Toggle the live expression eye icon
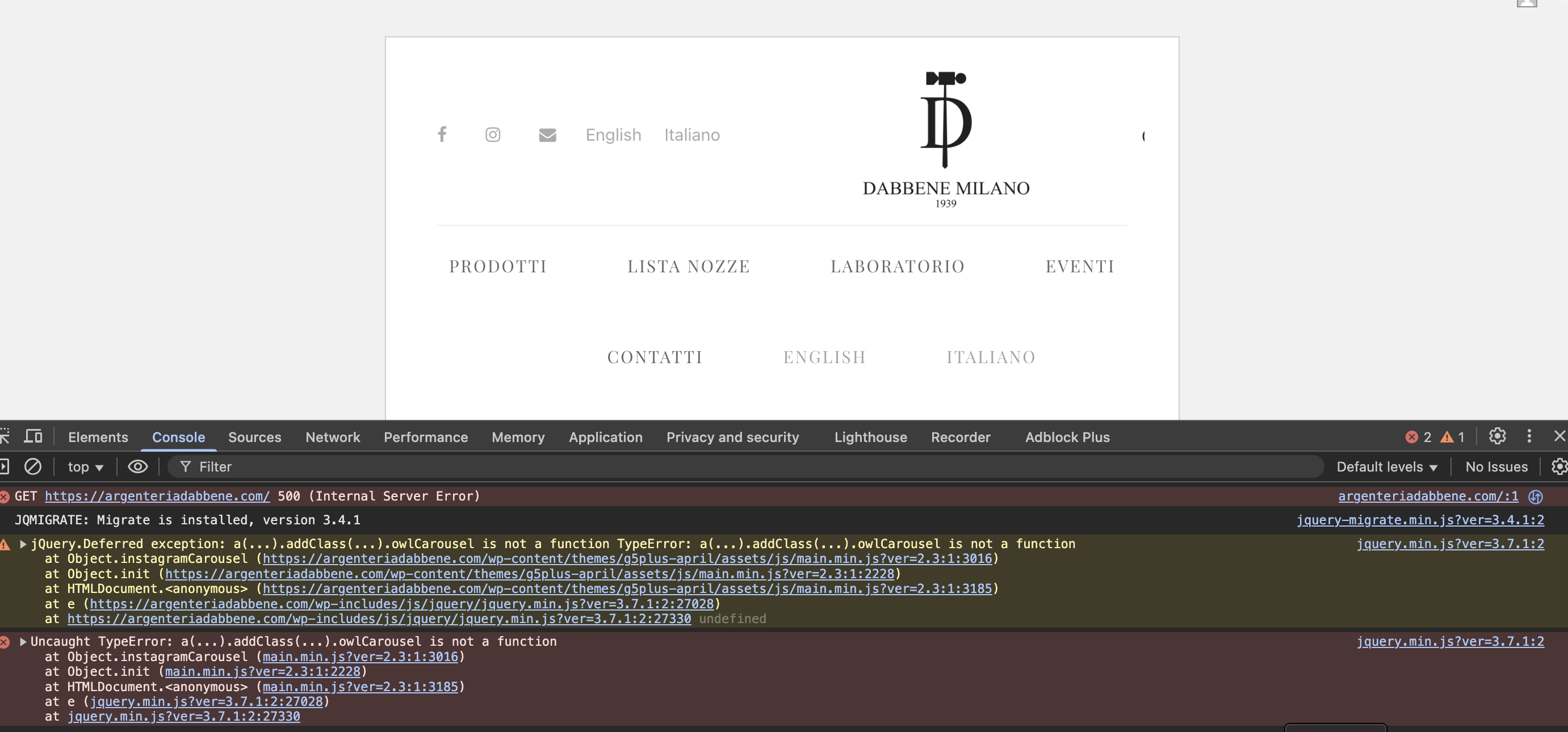Viewport: 1568px width, 732px height. tap(137, 466)
